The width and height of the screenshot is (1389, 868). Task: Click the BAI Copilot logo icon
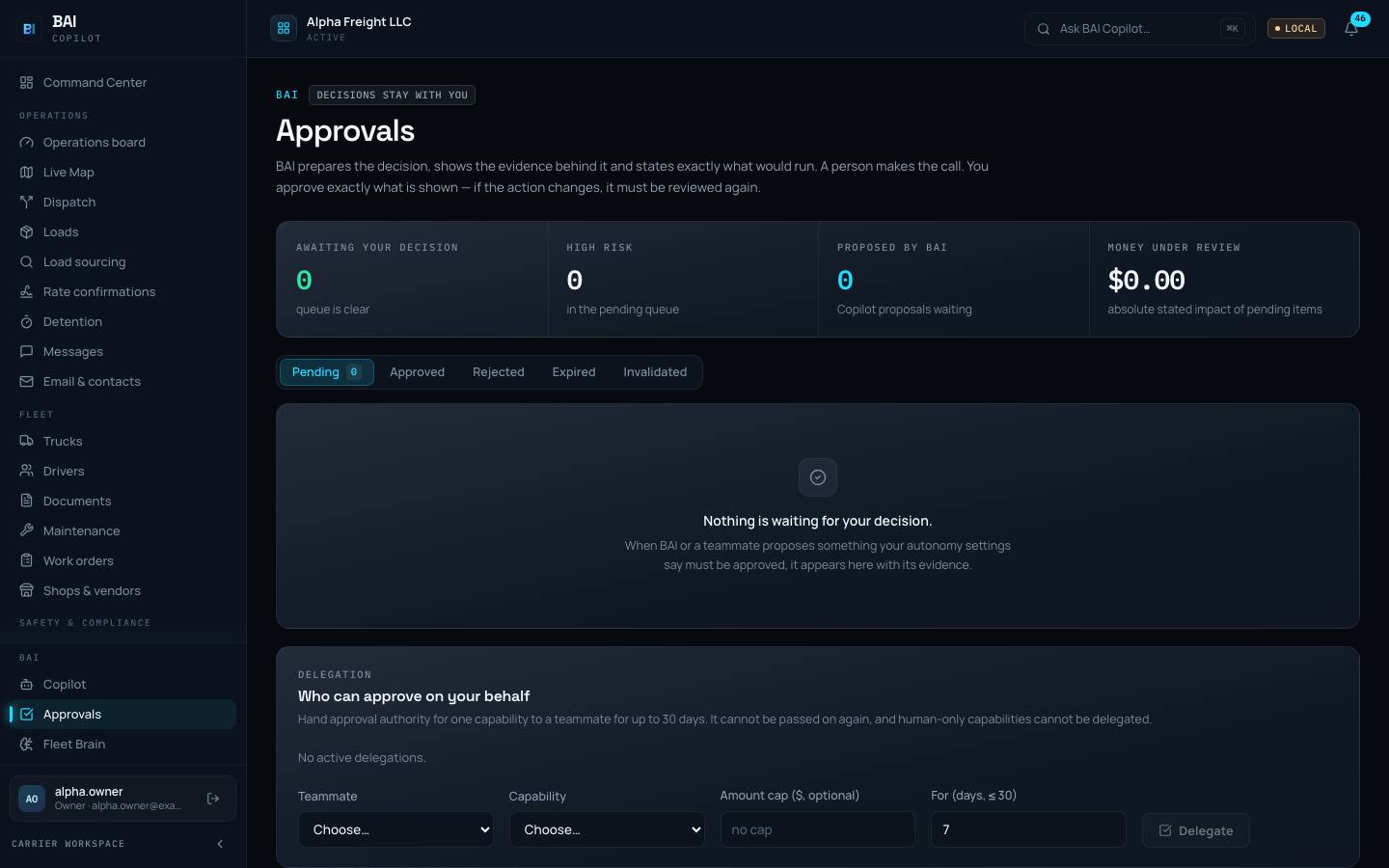tap(29, 29)
